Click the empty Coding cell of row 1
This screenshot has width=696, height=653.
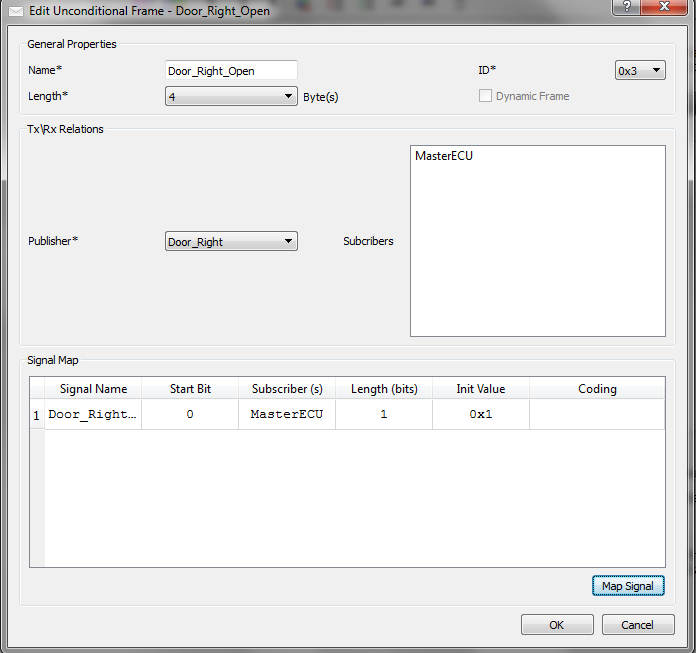597,415
